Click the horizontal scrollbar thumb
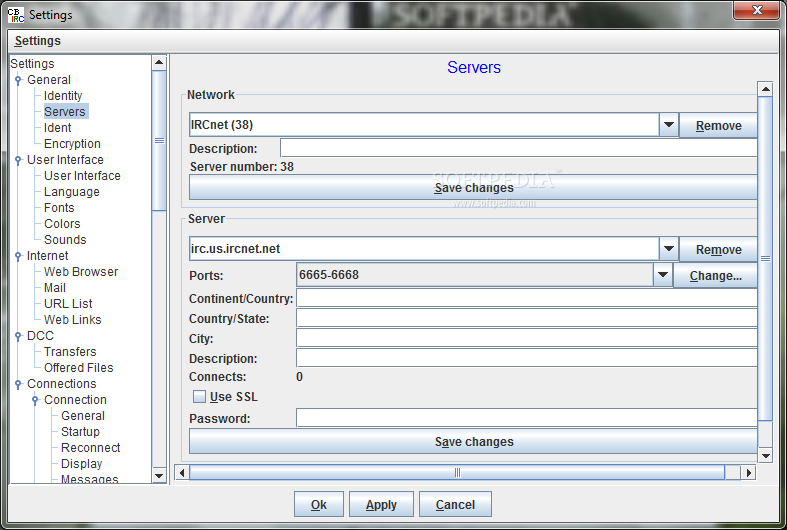Image resolution: width=787 pixels, height=530 pixels. [457, 472]
